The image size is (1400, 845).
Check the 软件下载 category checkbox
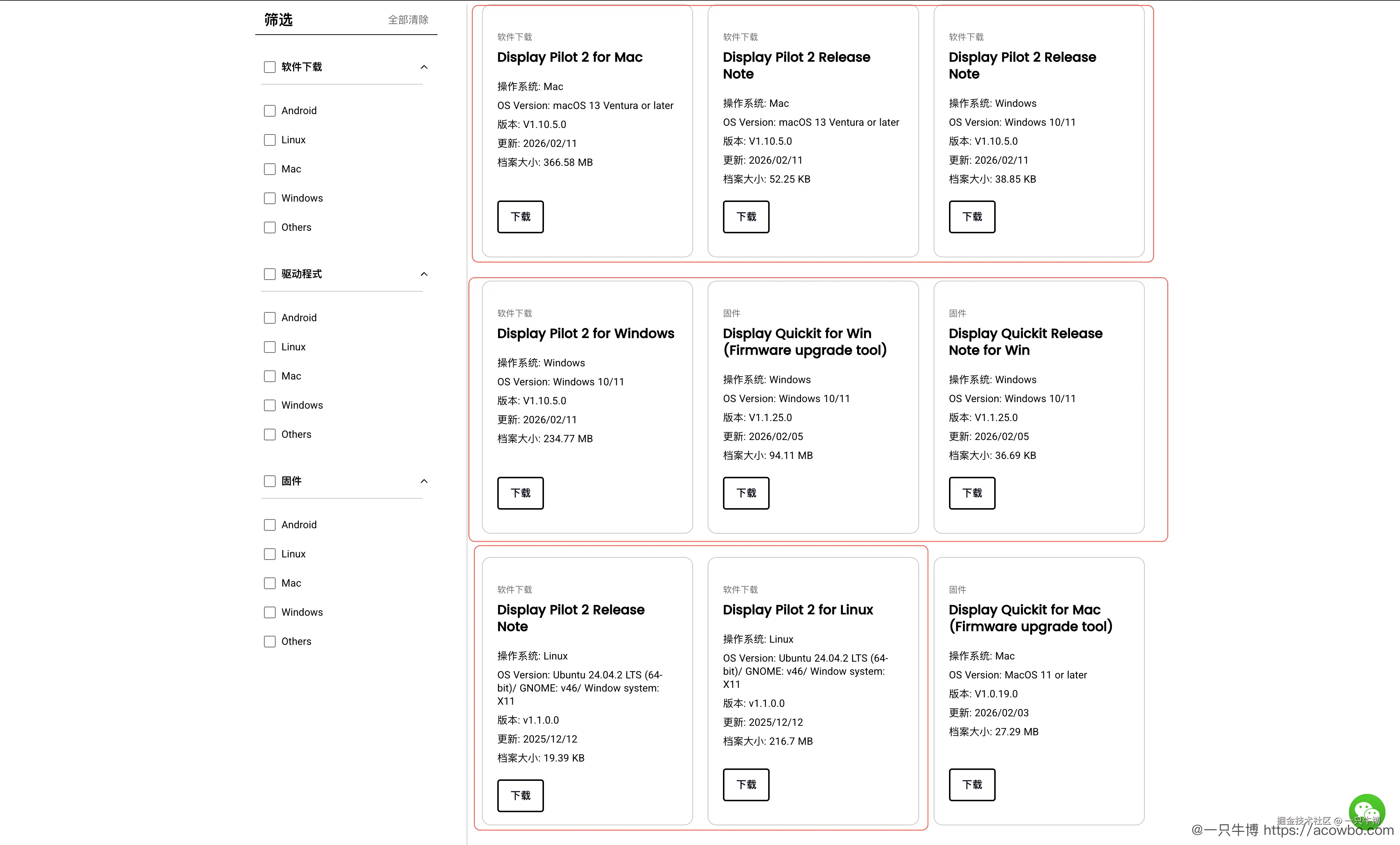(270, 67)
